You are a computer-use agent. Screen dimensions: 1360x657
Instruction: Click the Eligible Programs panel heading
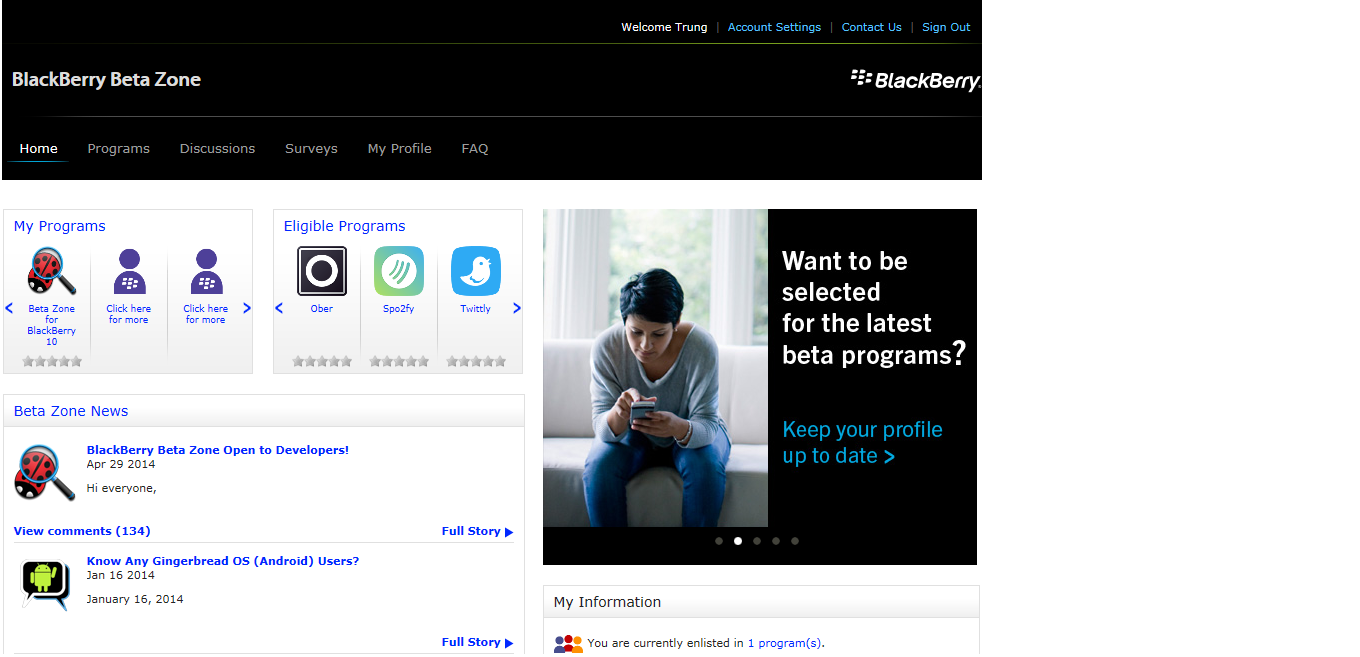(x=345, y=226)
